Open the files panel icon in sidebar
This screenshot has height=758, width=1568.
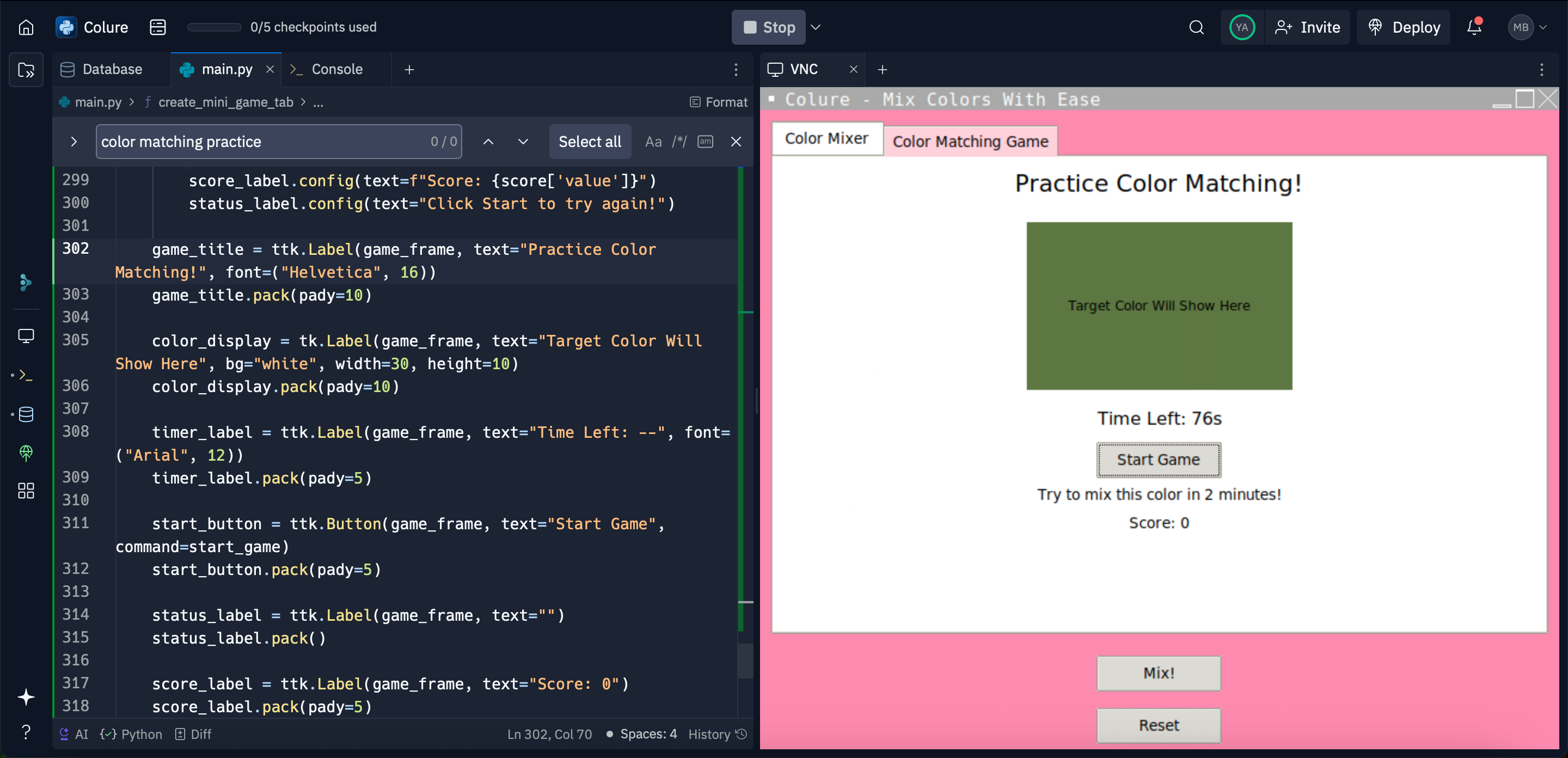[26, 70]
